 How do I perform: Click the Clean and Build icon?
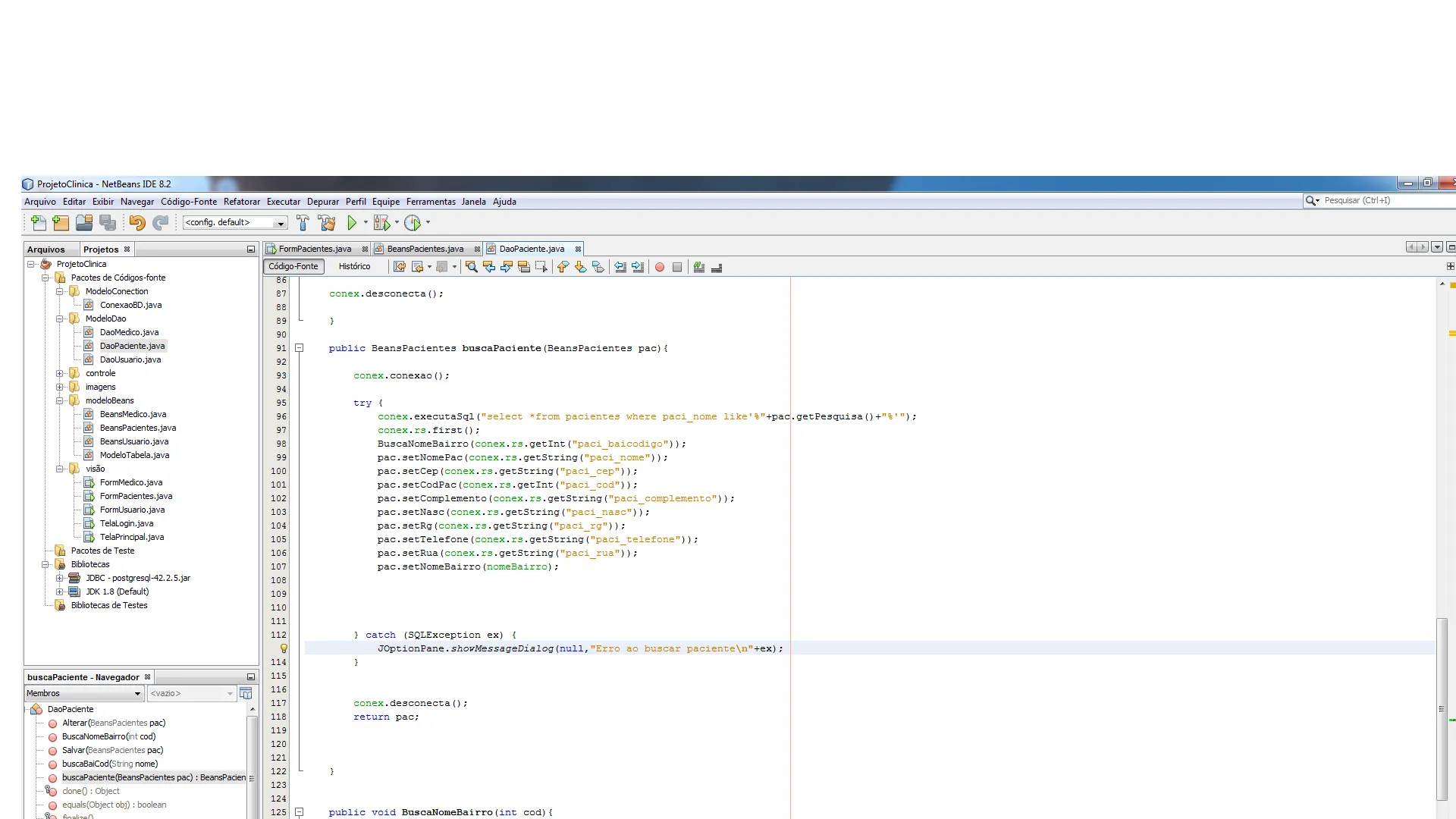(327, 223)
